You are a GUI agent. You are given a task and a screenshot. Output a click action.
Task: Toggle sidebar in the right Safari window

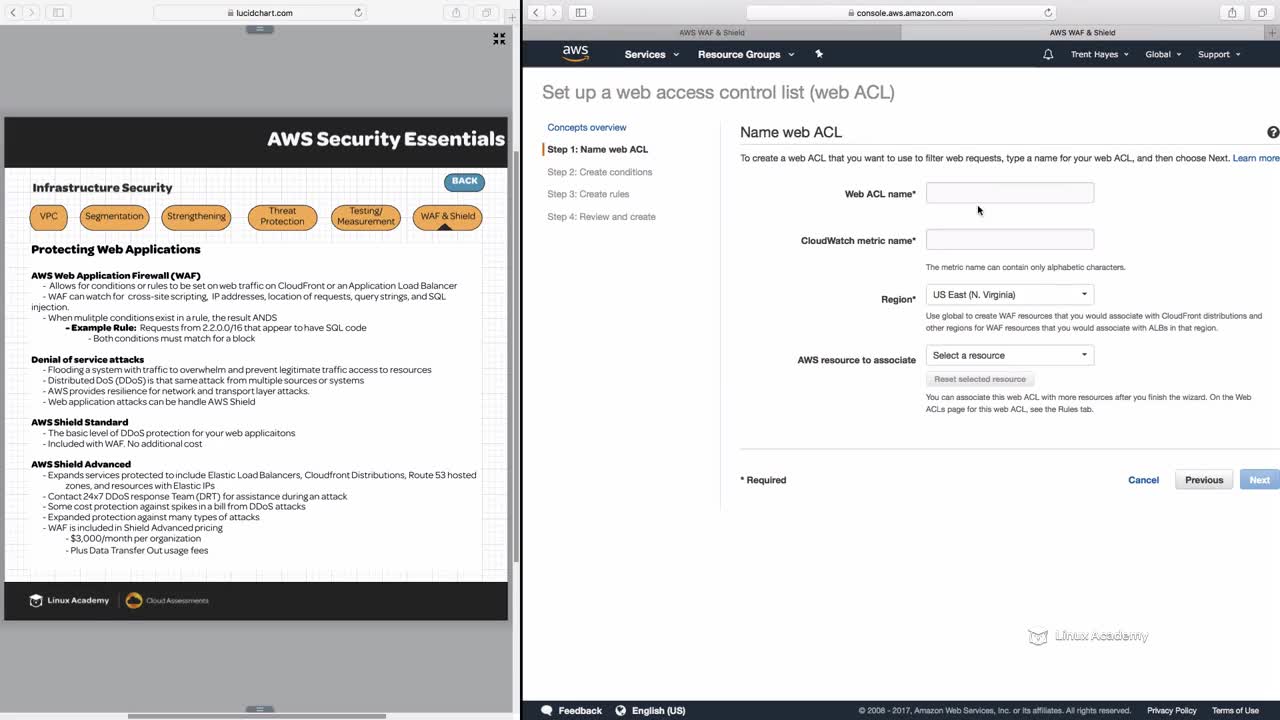point(580,12)
